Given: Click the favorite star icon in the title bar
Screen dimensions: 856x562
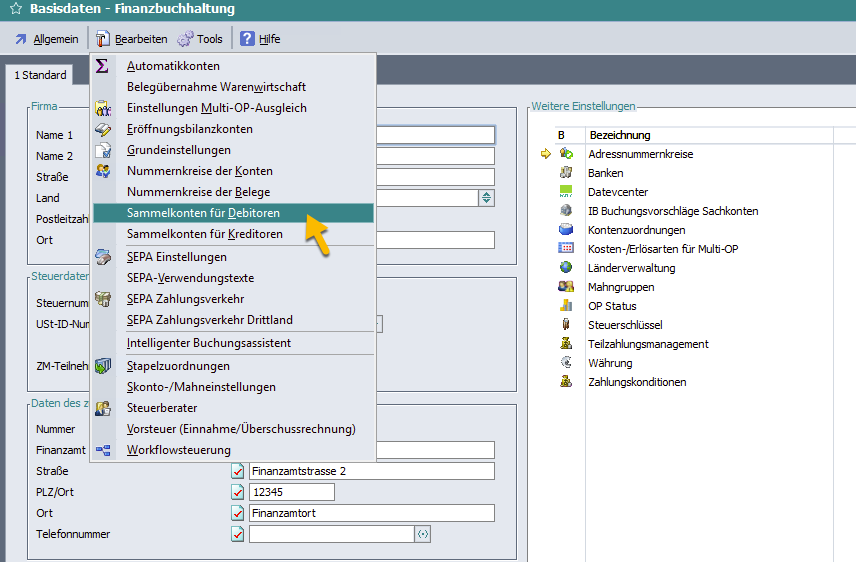Looking at the screenshot, I should 15,9.
